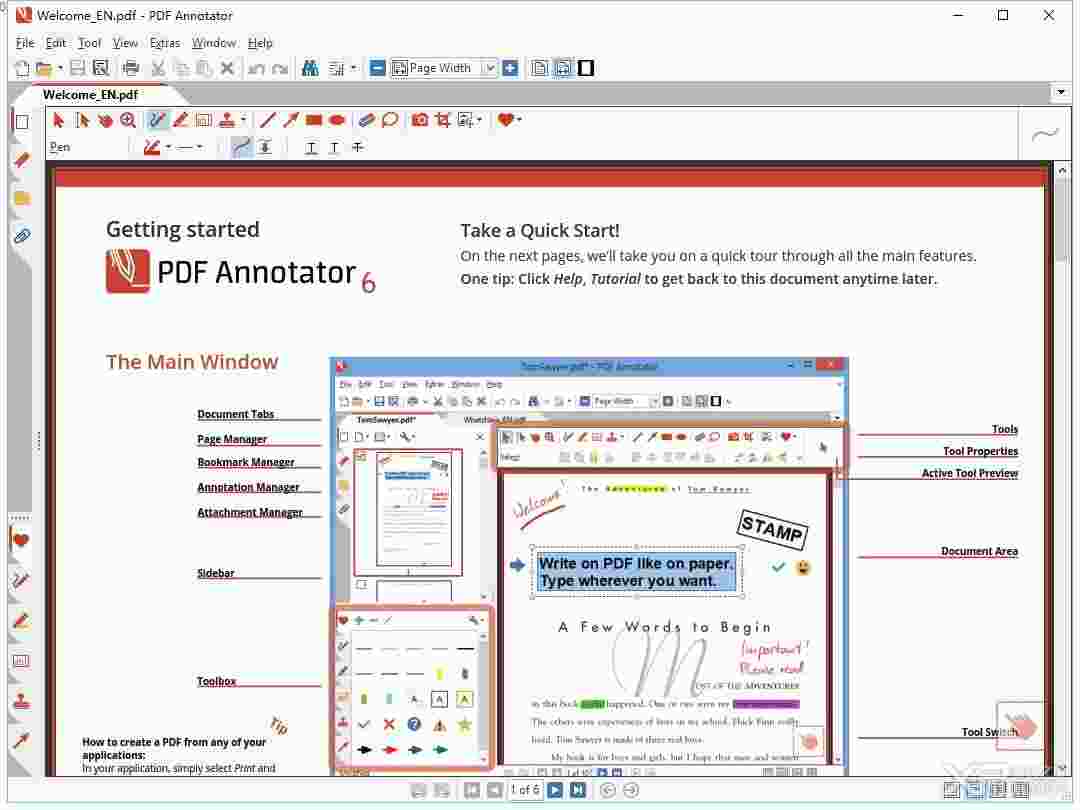This screenshot has height=810, width=1080.
Task: Click the active tool preview box
Action: [1044, 134]
